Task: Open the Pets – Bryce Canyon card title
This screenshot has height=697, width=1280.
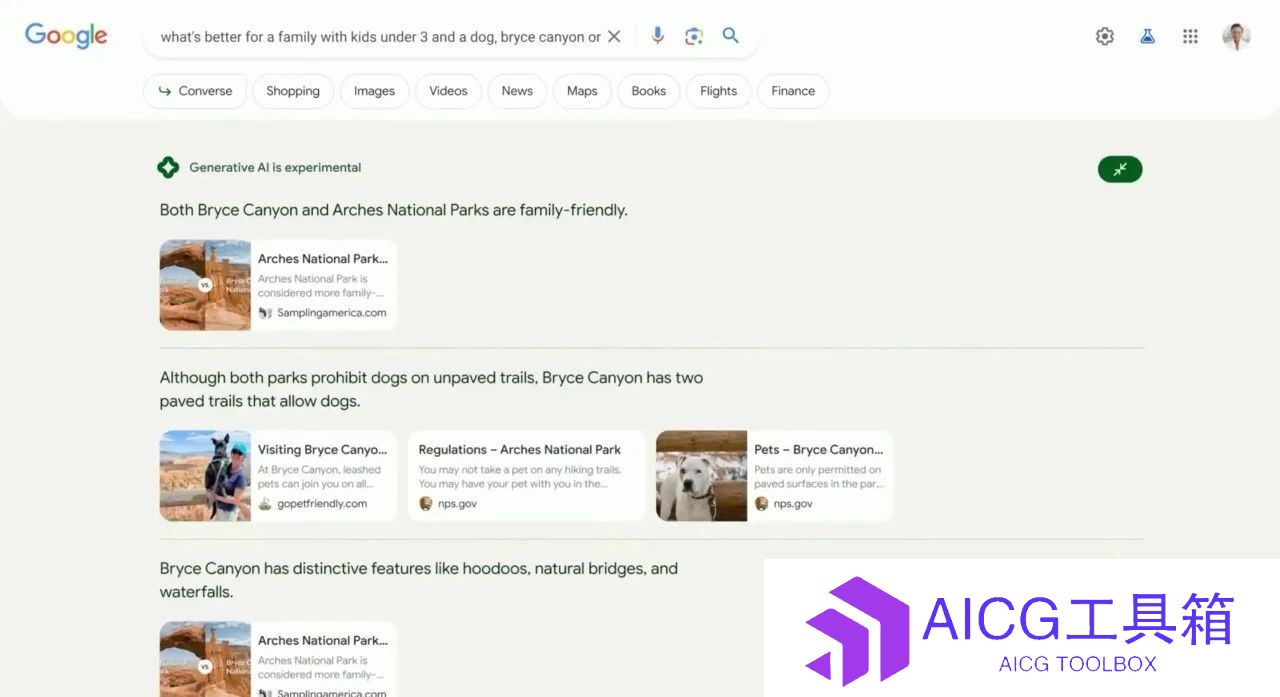Action: pyautogui.click(x=819, y=450)
